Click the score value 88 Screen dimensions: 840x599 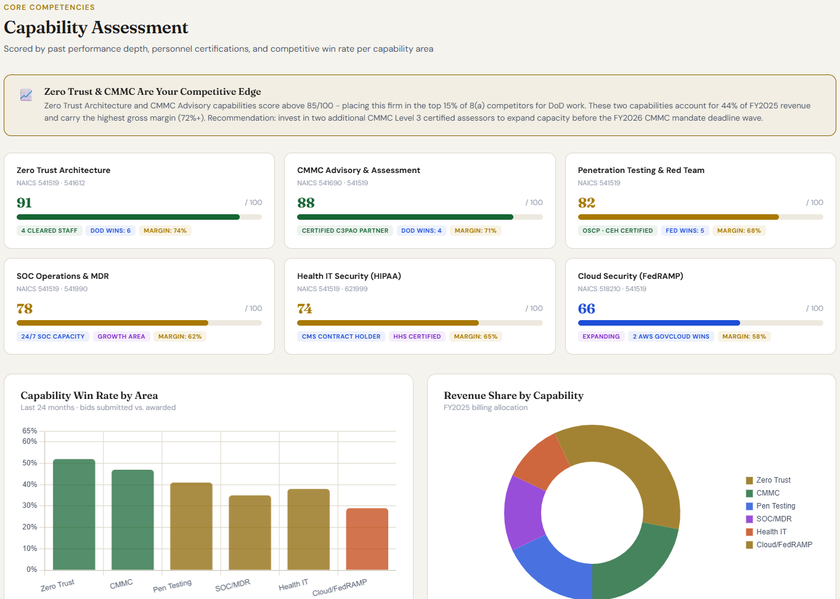click(x=306, y=203)
